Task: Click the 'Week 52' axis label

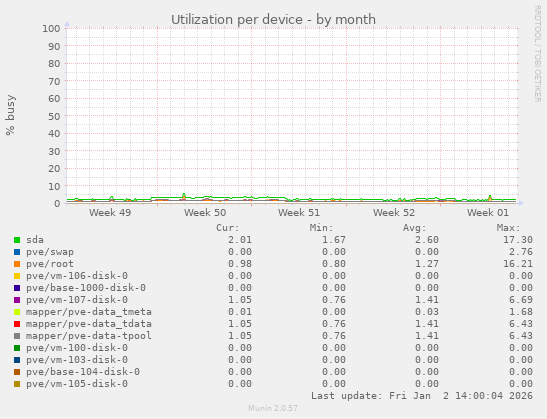Action: (x=394, y=212)
